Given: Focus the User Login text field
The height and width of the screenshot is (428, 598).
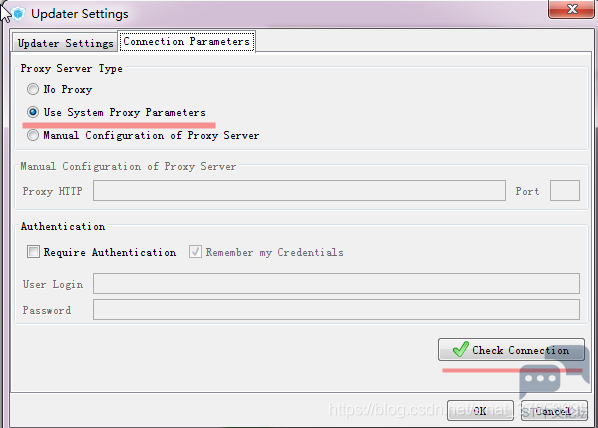Looking at the screenshot, I should [x=336, y=283].
